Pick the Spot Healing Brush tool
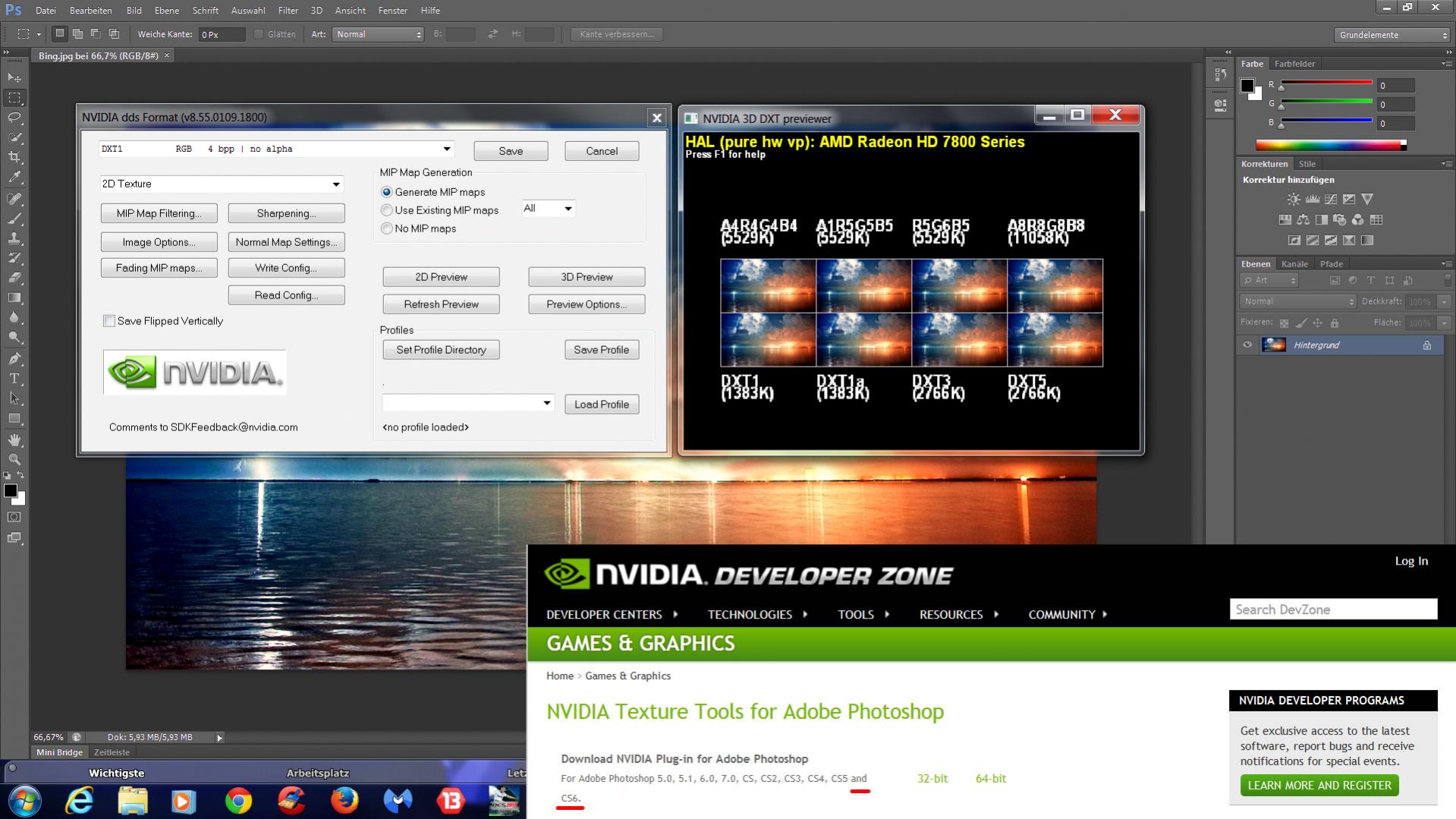The image size is (1456, 819). pyautogui.click(x=14, y=199)
